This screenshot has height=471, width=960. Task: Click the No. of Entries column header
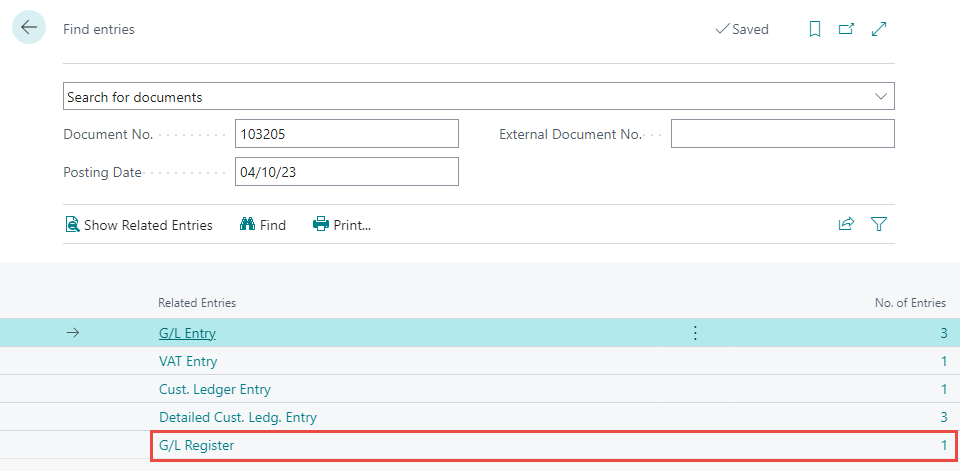(x=911, y=303)
